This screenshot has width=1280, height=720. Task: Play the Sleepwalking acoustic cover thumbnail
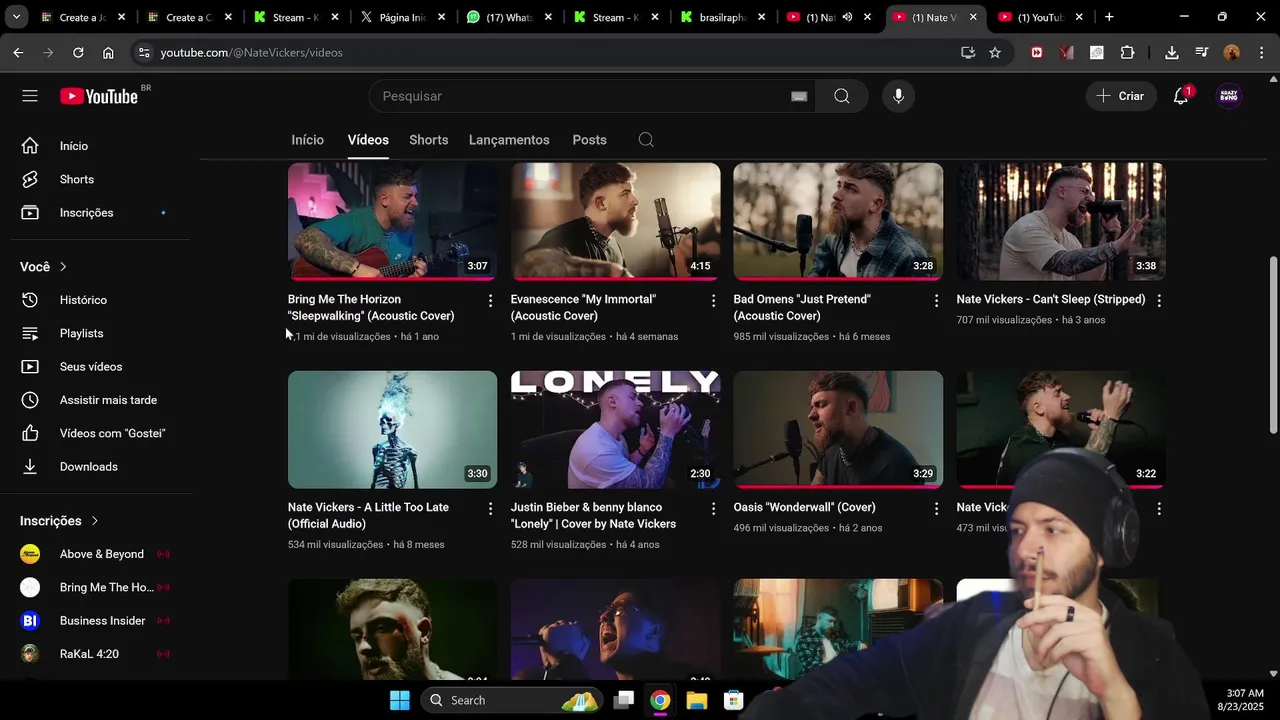click(392, 221)
